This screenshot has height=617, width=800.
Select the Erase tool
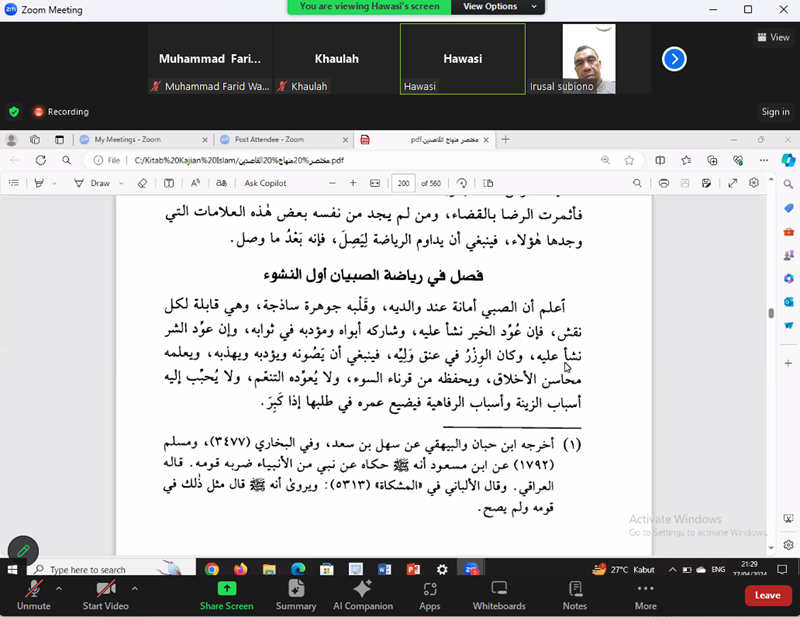pos(142,183)
